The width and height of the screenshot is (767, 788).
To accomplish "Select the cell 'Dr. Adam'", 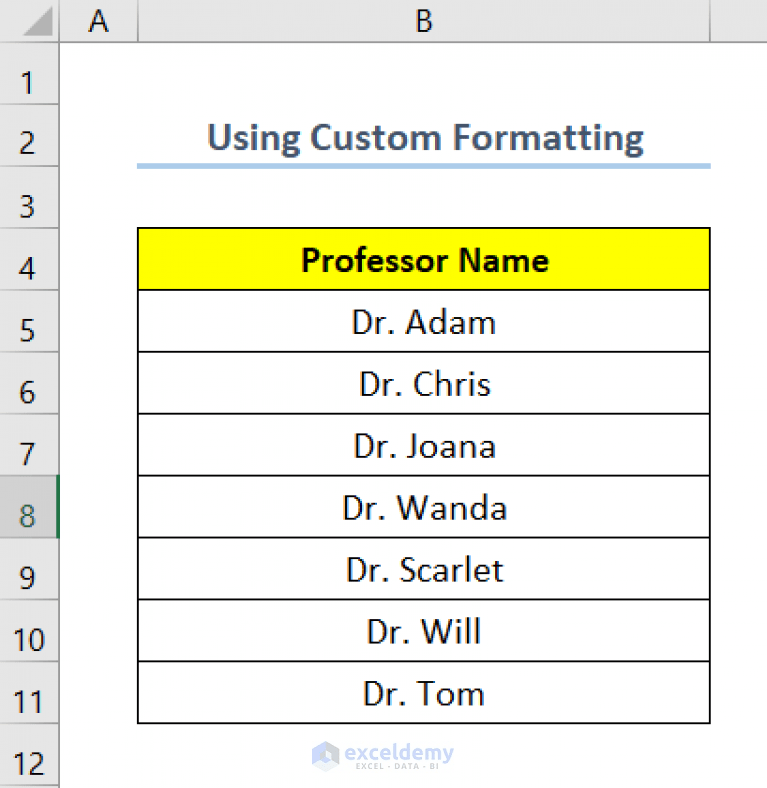I will pos(424,321).
